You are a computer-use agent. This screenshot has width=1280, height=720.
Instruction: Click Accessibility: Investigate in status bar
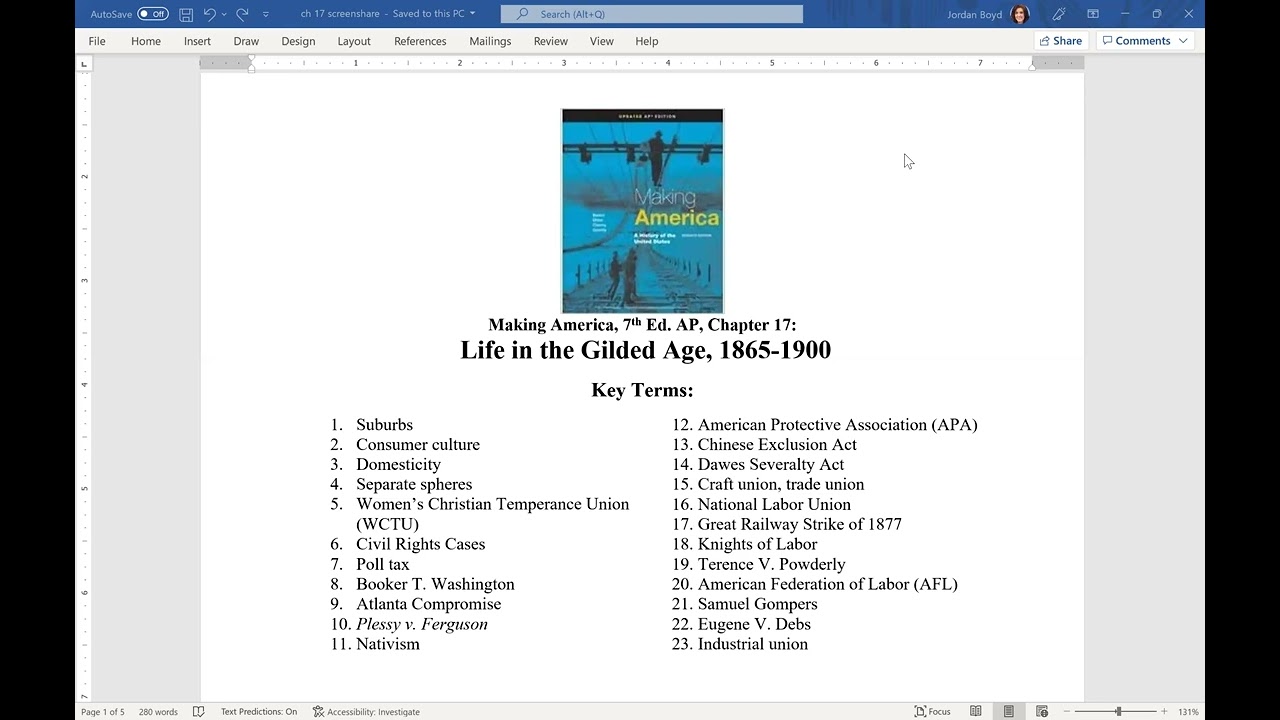tap(366, 712)
